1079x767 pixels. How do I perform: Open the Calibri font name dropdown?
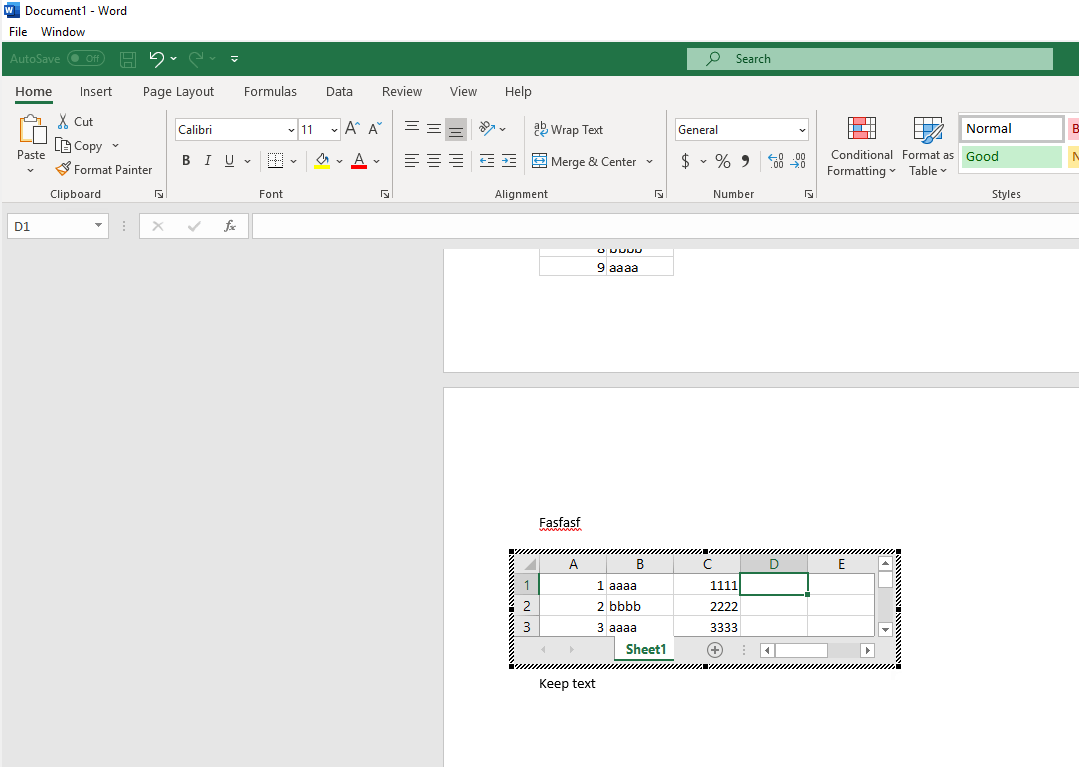[x=291, y=130]
